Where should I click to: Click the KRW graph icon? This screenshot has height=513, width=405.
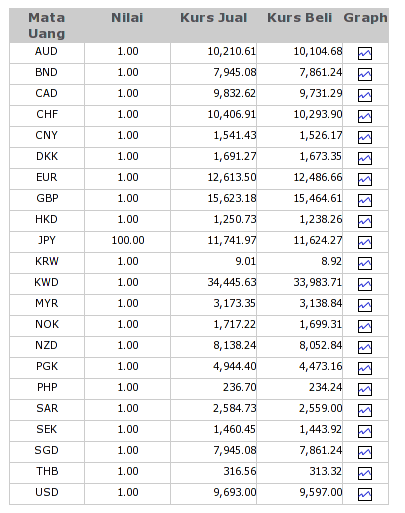[365, 263]
